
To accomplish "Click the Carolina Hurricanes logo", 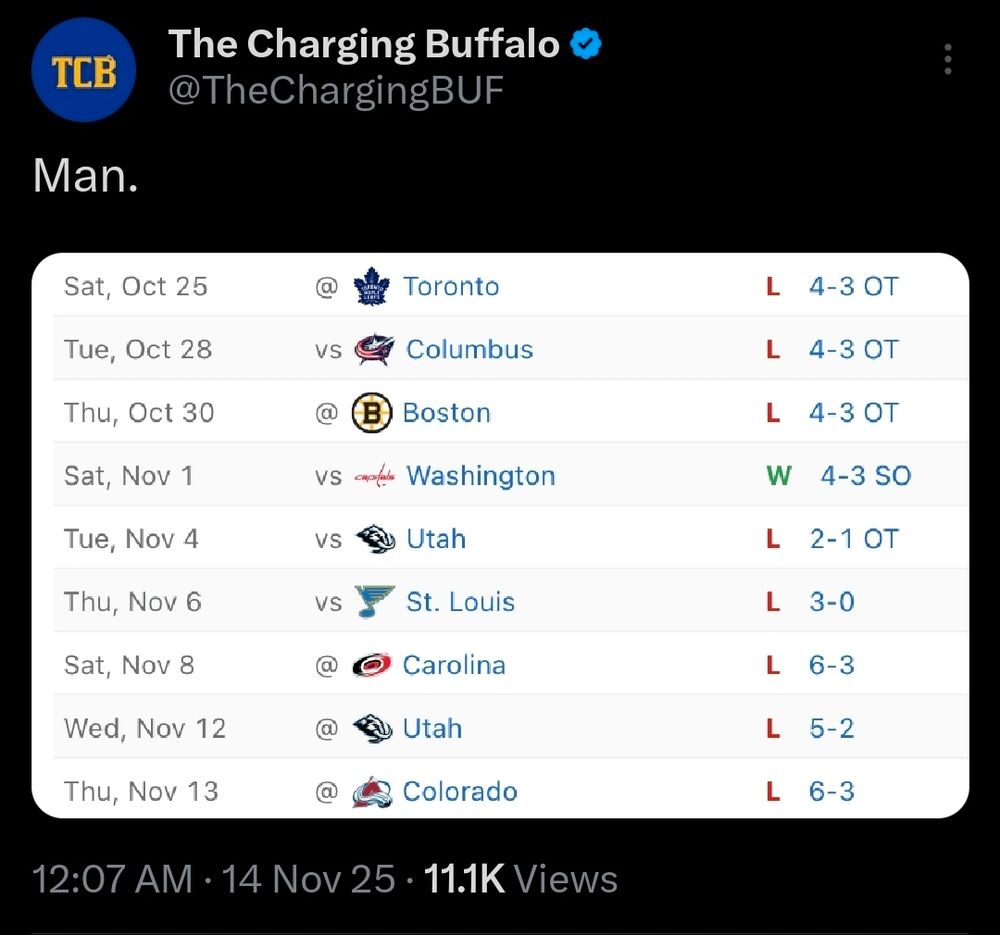I will [371, 666].
